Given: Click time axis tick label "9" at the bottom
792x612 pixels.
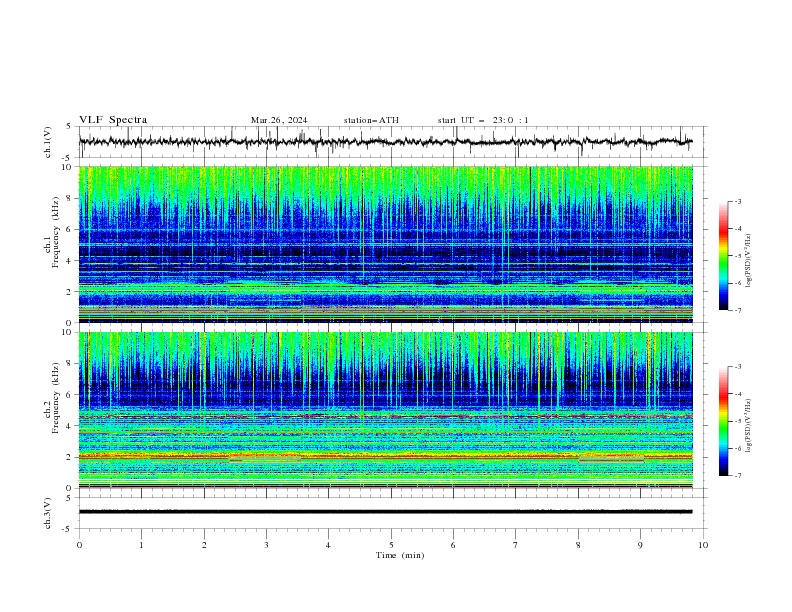Looking at the screenshot, I should tap(640, 545).
